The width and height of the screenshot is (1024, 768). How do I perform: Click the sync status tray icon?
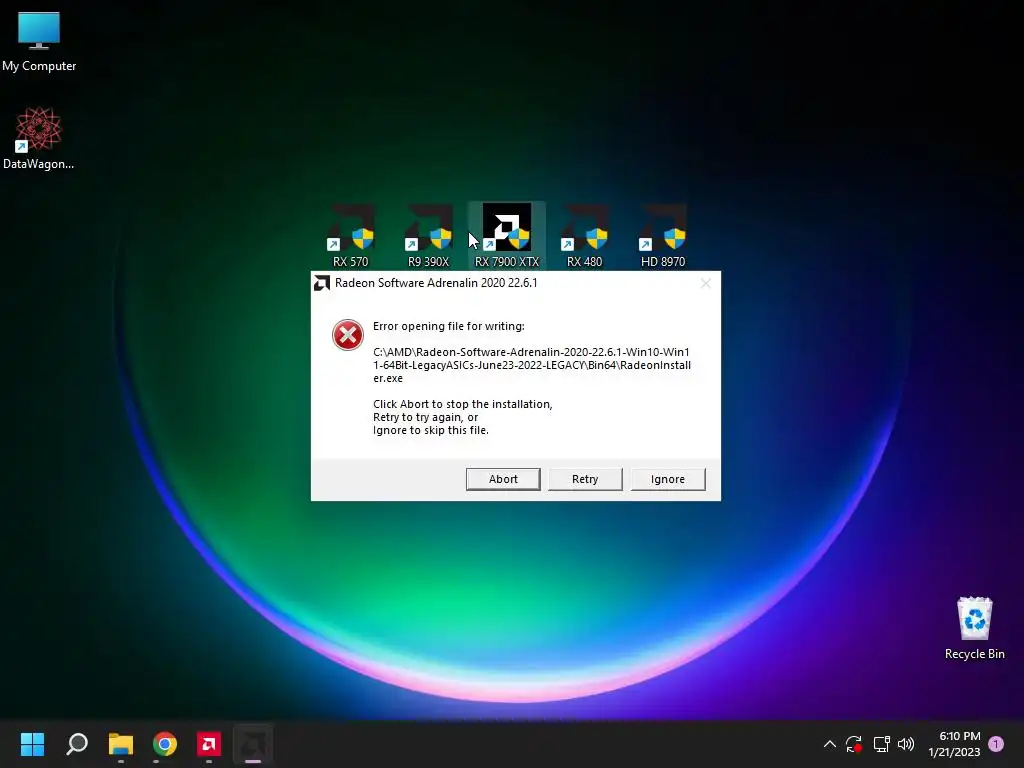click(x=854, y=744)
